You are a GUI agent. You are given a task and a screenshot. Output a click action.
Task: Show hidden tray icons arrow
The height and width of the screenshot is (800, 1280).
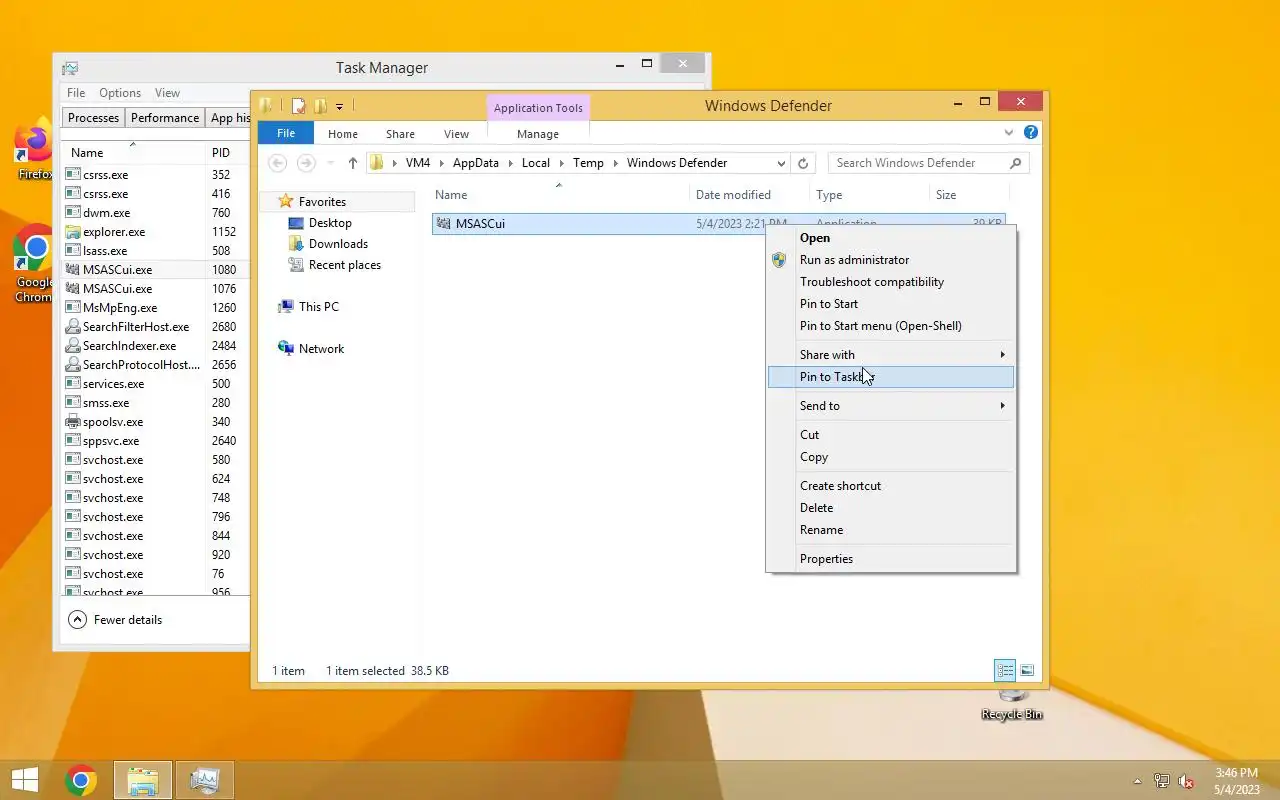[x=1137, y=781]
